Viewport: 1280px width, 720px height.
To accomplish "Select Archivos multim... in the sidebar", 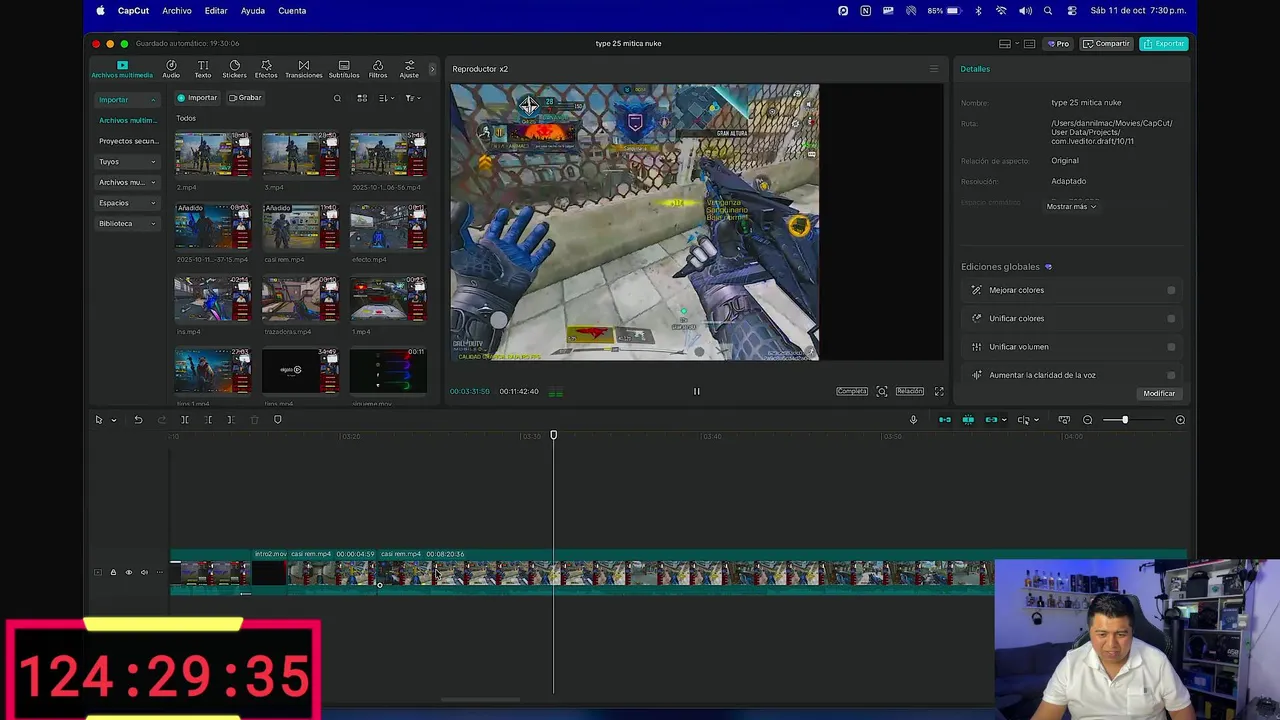I will 127,120.
